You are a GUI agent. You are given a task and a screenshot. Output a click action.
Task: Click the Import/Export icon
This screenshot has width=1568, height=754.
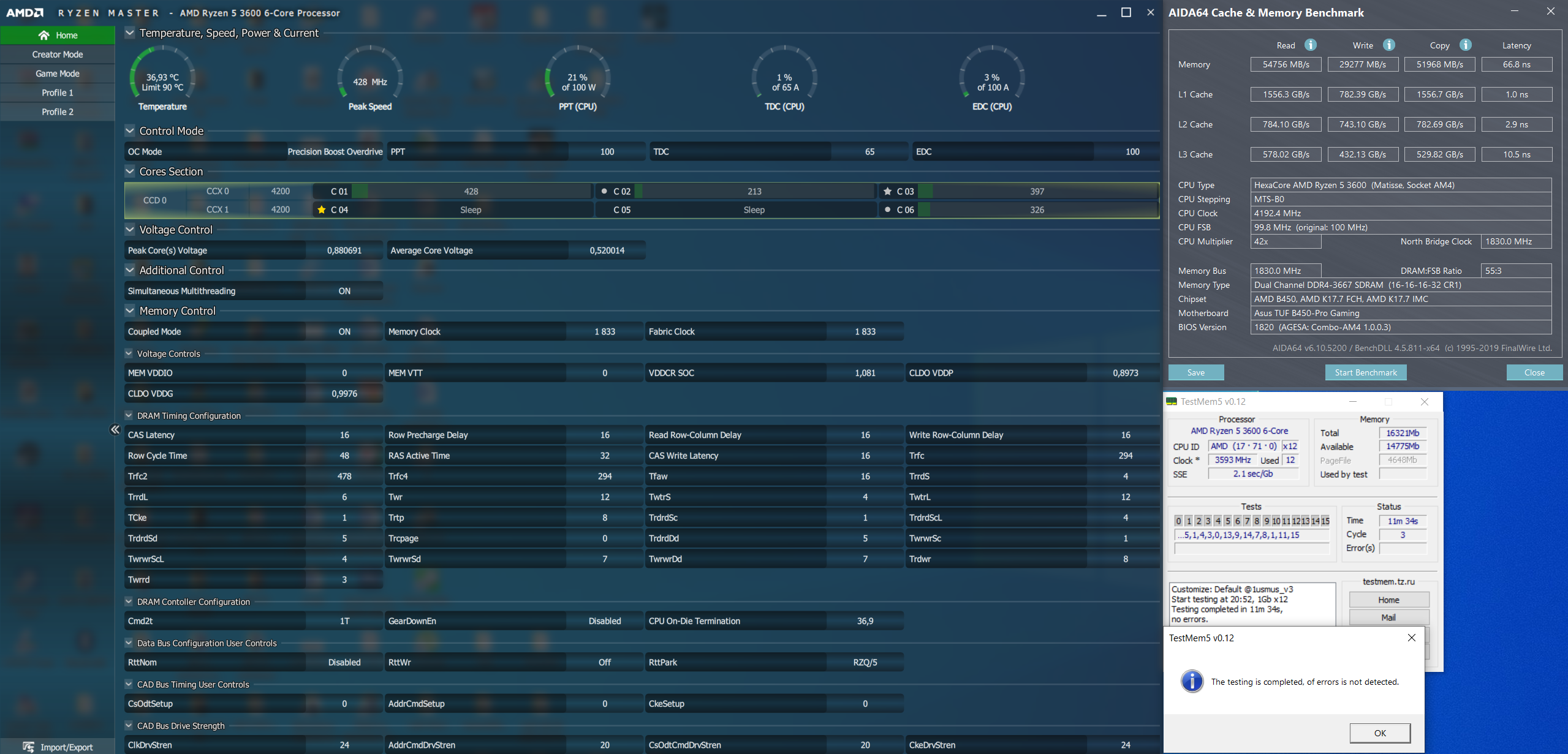tap(28, 747)
